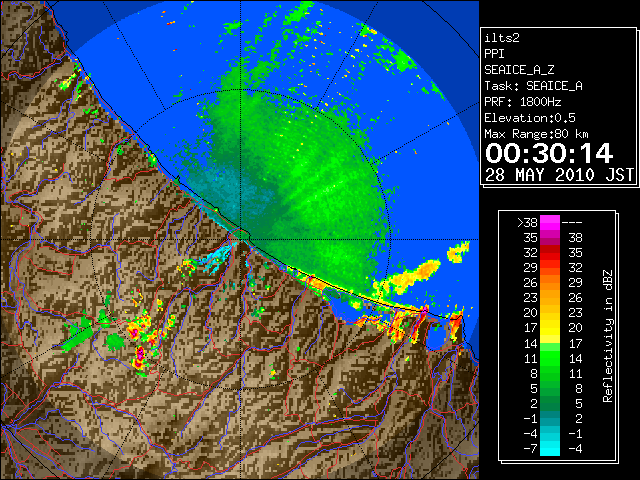Screen dimensions: 640x480
Task: Select the magenta swatch on the colour scale
Action: pos(550,223)
